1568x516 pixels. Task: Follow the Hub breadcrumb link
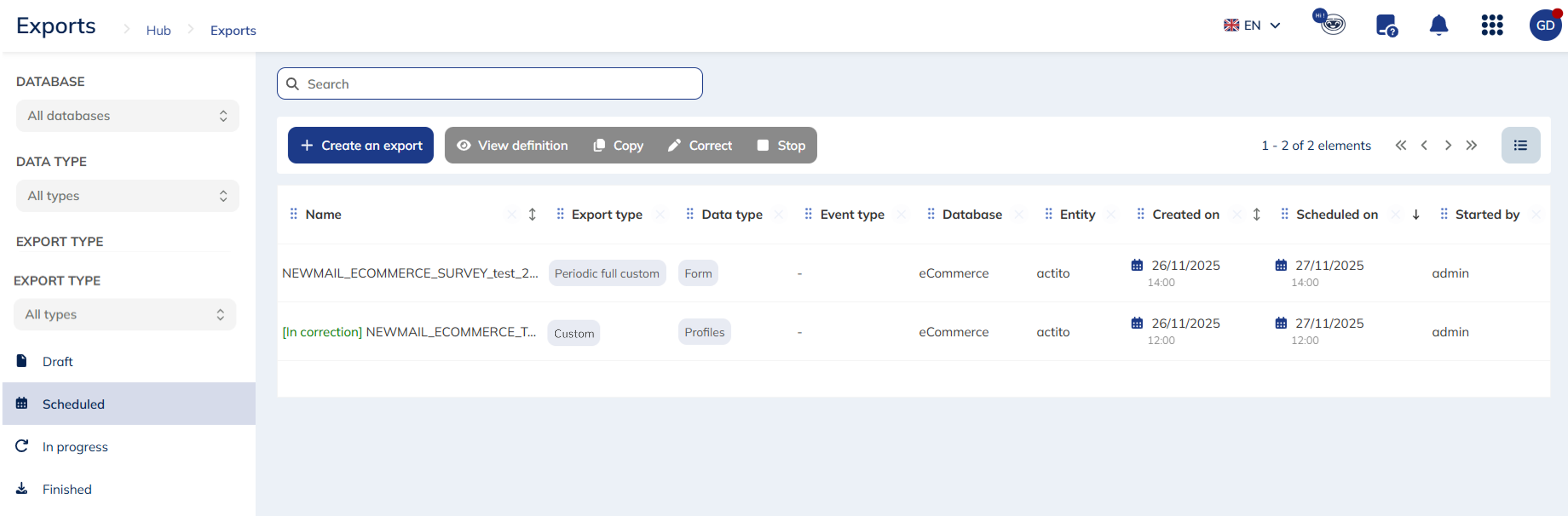point(158,31)
